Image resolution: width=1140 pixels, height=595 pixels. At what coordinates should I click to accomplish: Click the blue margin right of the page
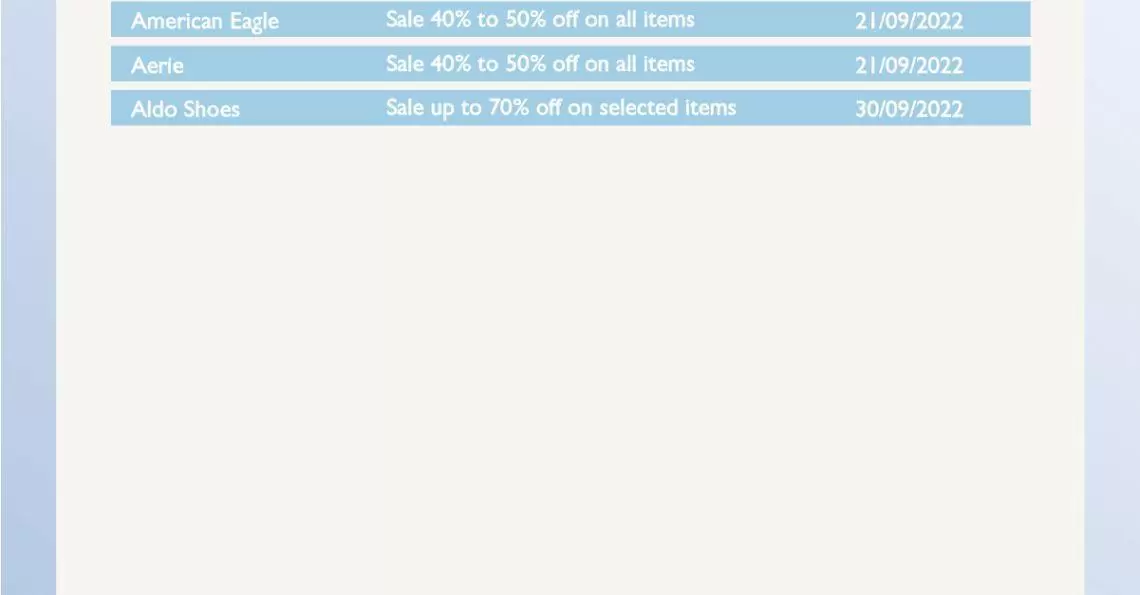point(1112,300)
